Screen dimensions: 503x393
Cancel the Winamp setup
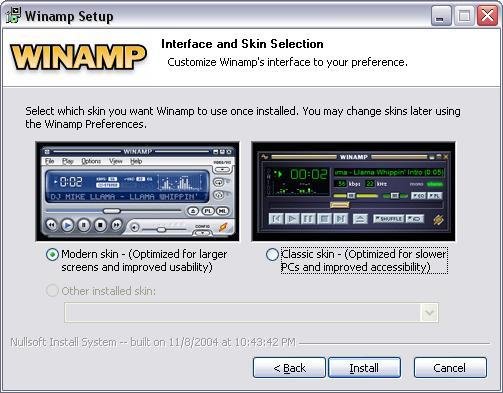click(x=450, y=368)
